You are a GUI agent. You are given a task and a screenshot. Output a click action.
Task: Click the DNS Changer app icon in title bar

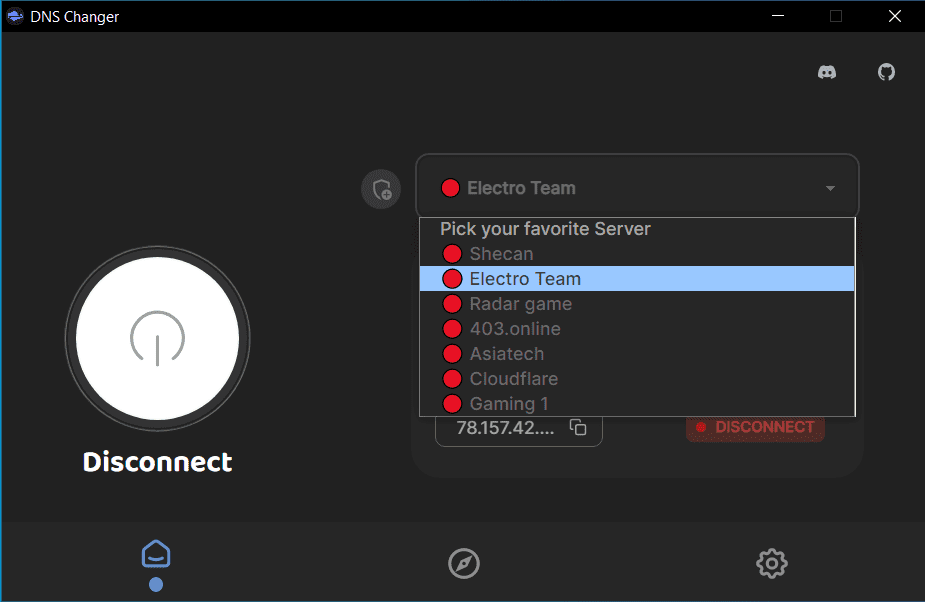click(15, 16)
